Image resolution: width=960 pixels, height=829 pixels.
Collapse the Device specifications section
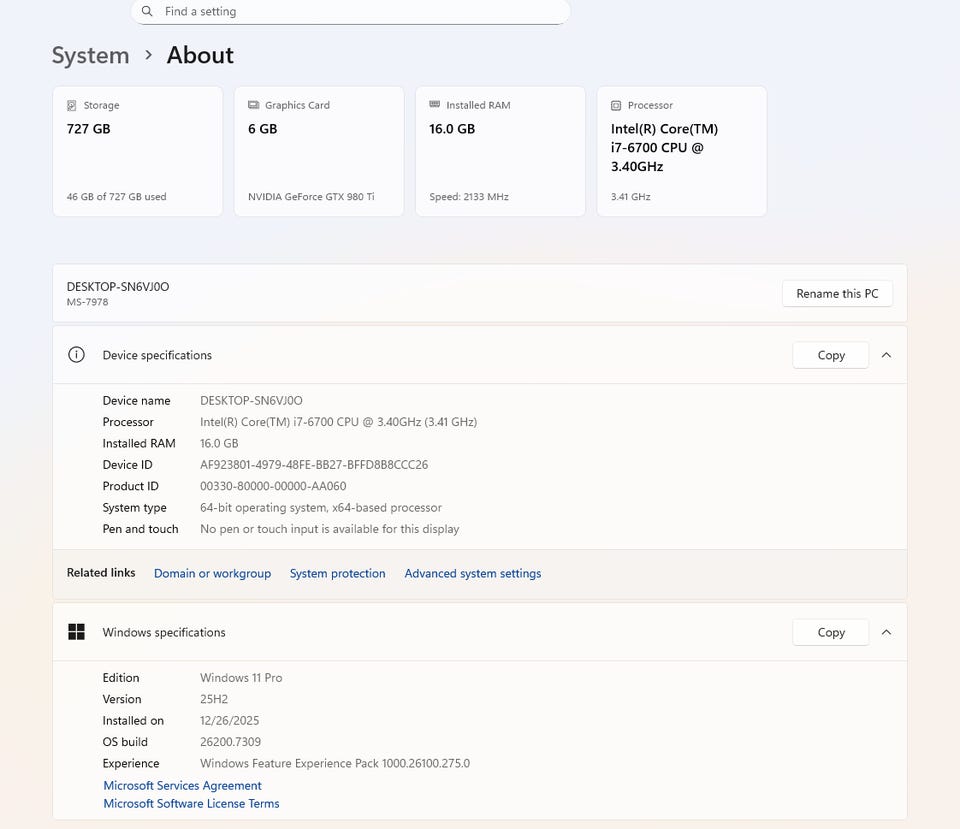(x=886, y=355)
